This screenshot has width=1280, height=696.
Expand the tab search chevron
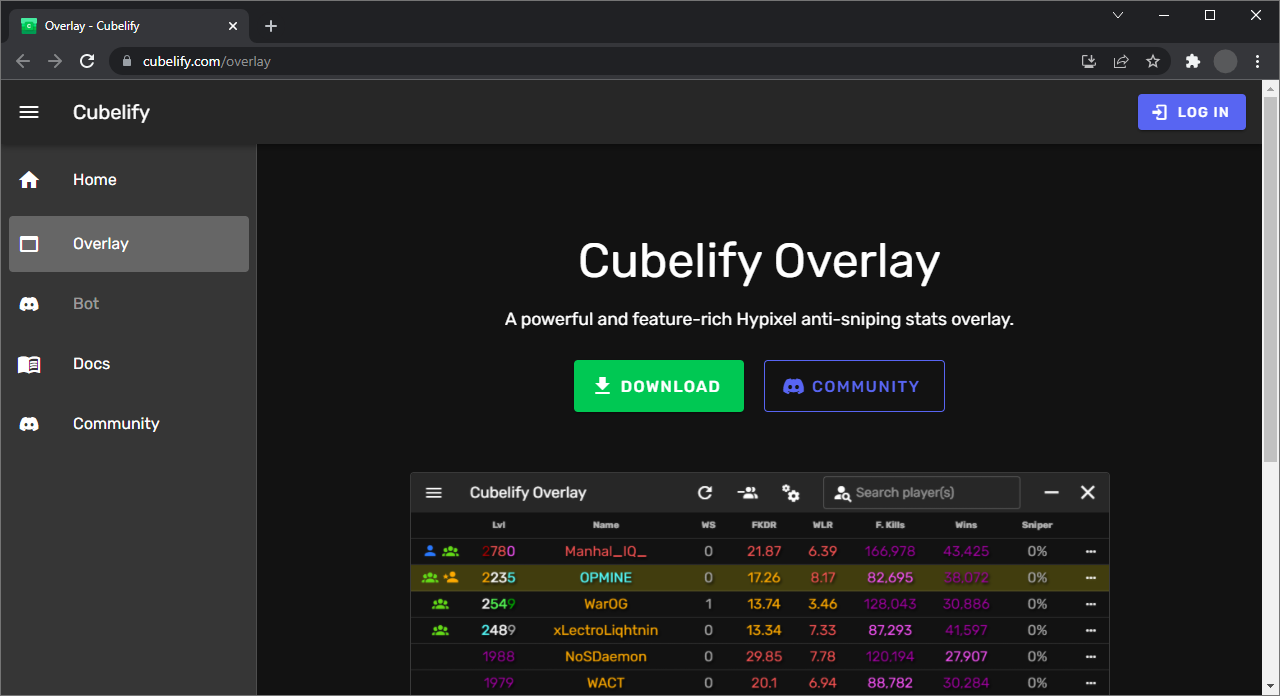coord(1118,15)
